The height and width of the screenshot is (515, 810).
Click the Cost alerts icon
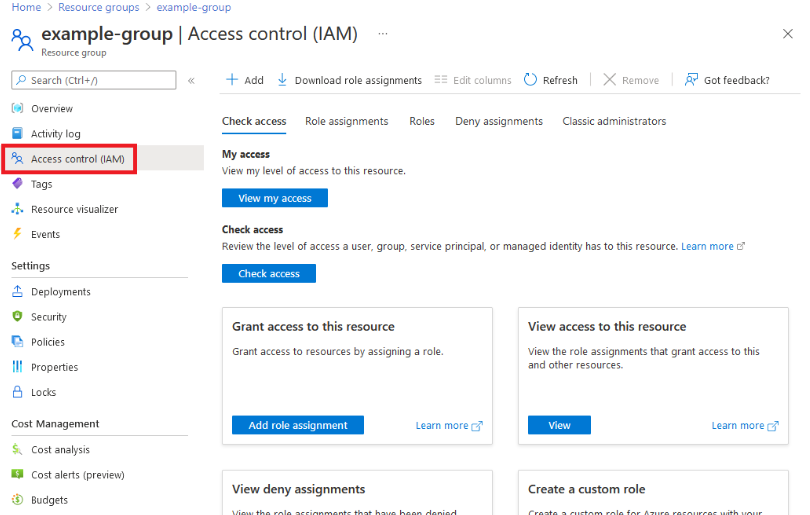pyautogui.click(x=18, y=474)
